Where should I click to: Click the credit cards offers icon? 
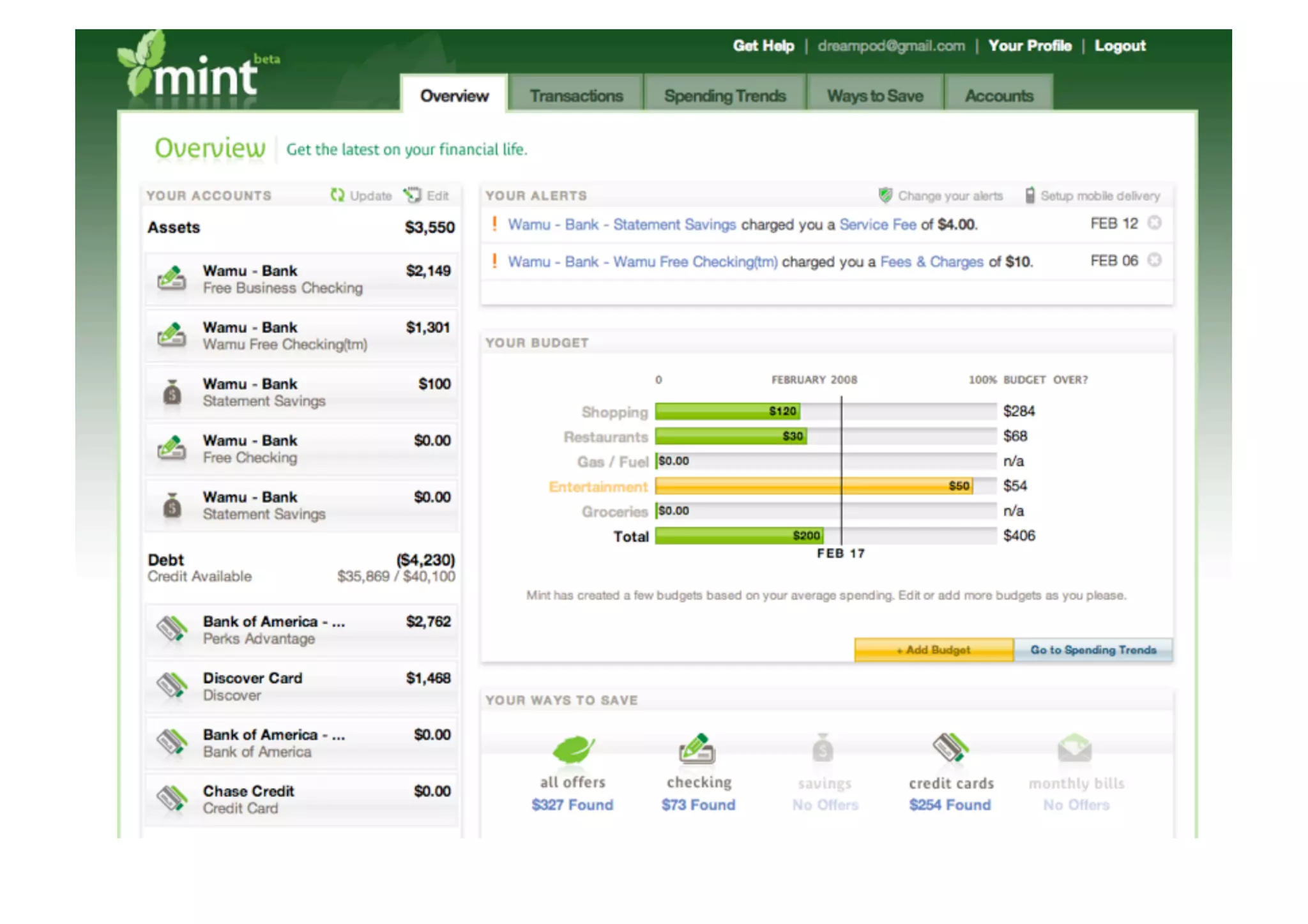(950, 747)
